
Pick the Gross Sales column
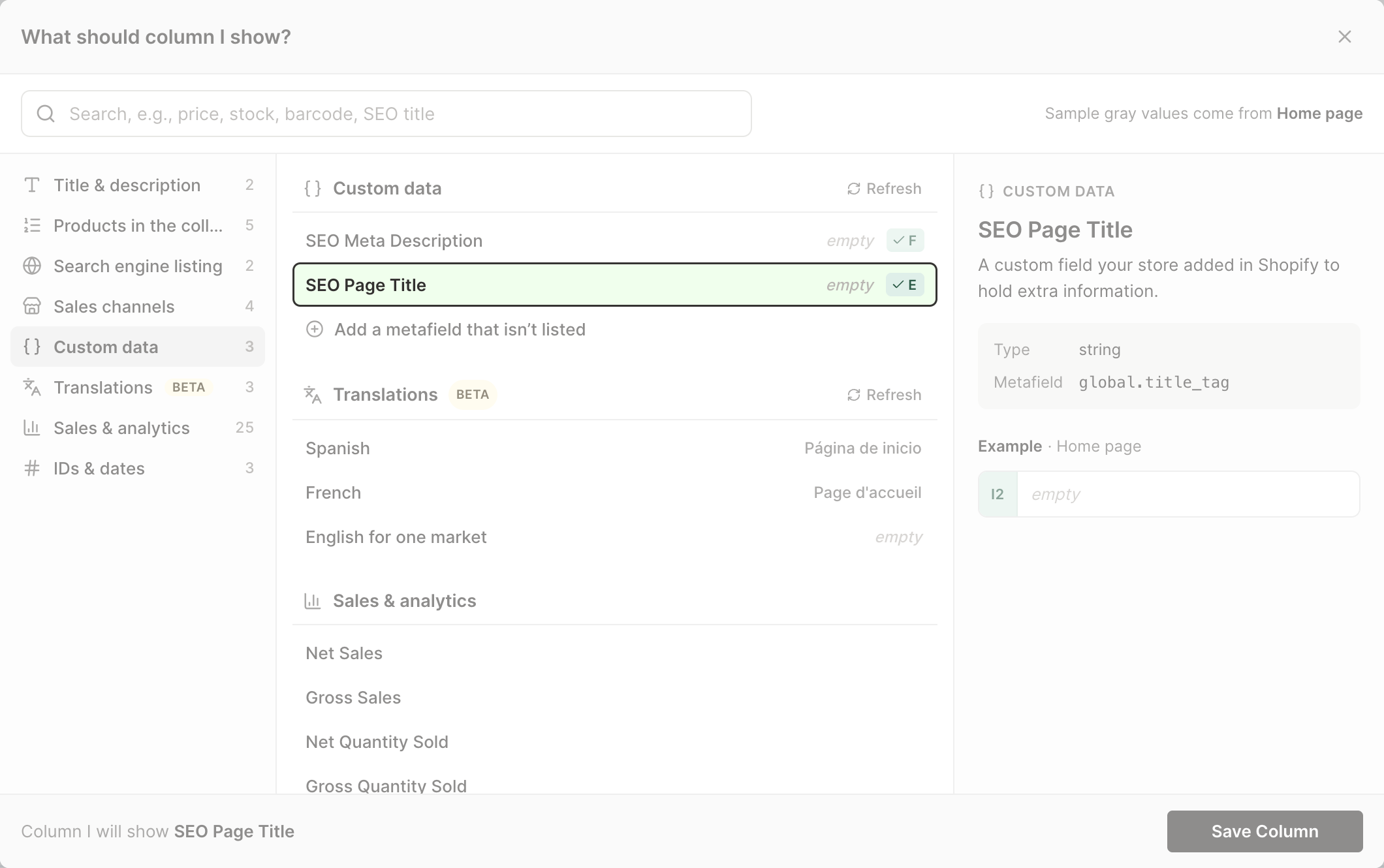click(x=615, y=698)
